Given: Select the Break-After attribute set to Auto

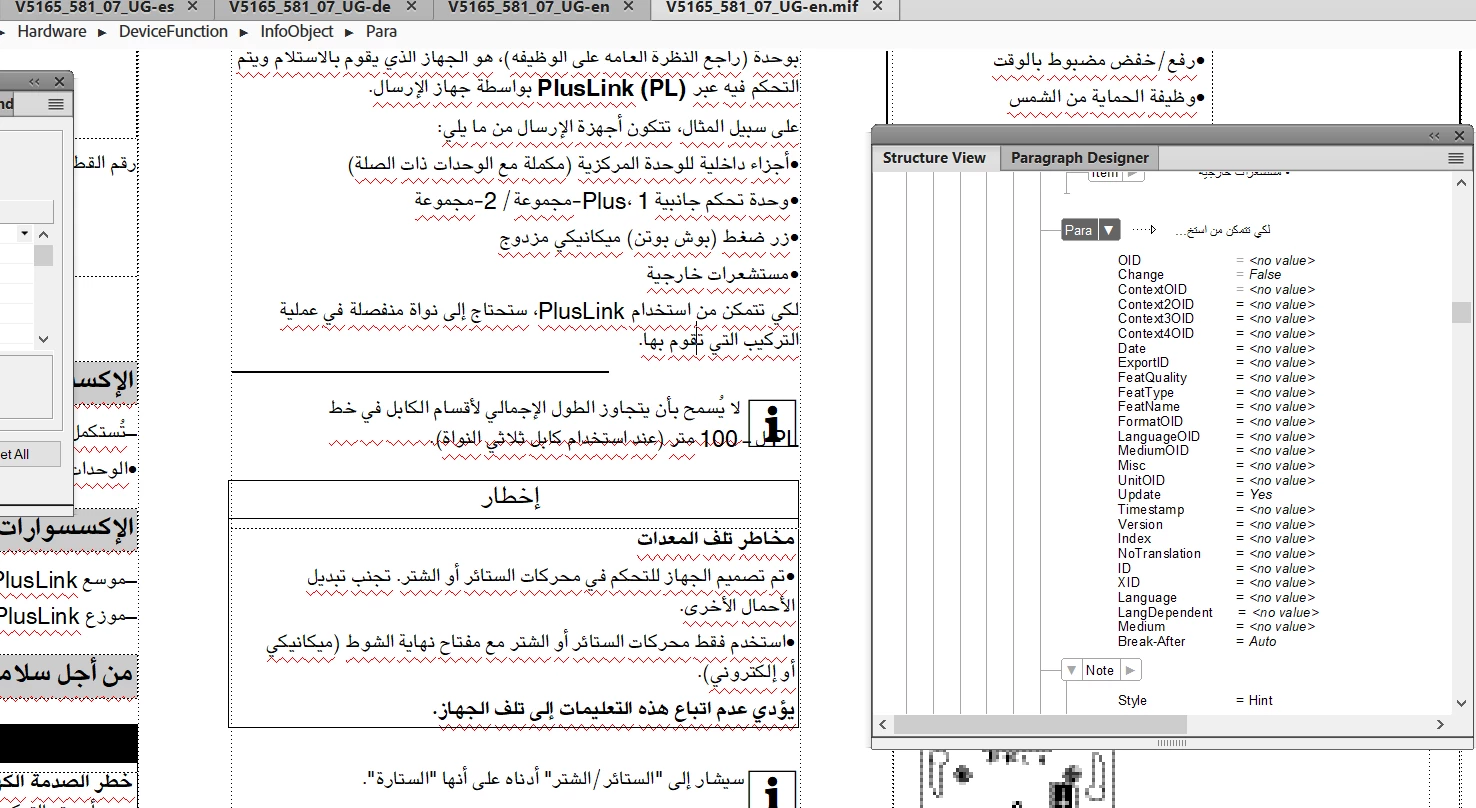Looking at the screenshot, I should 1197,642.
